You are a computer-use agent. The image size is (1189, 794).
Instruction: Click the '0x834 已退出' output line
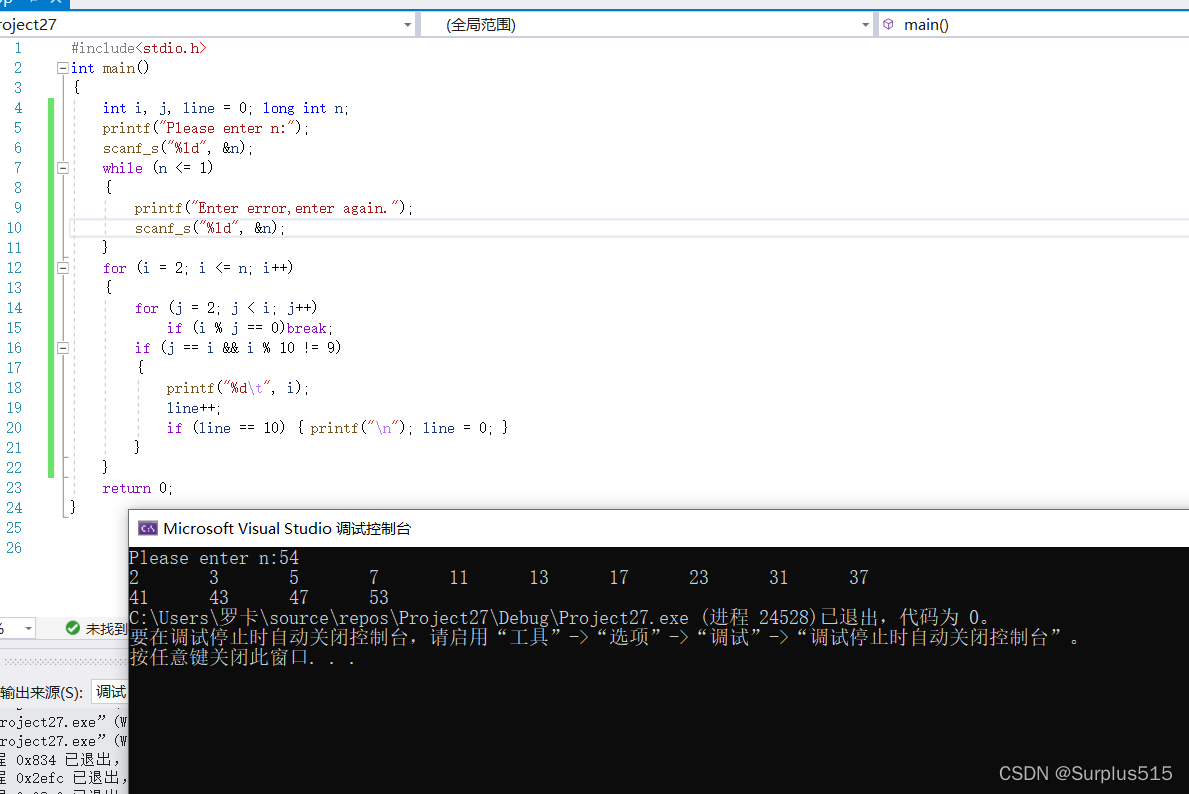click(x=61, y=759)
